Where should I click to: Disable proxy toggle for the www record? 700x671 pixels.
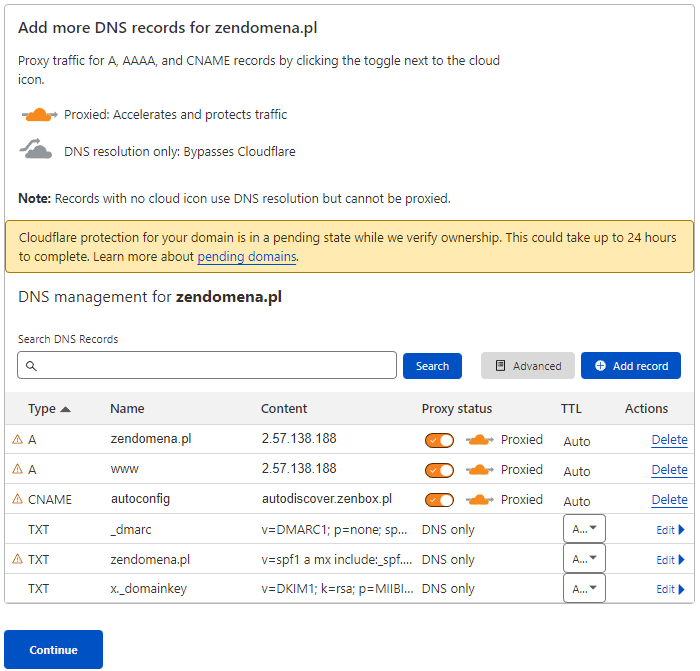coord(439,470)
